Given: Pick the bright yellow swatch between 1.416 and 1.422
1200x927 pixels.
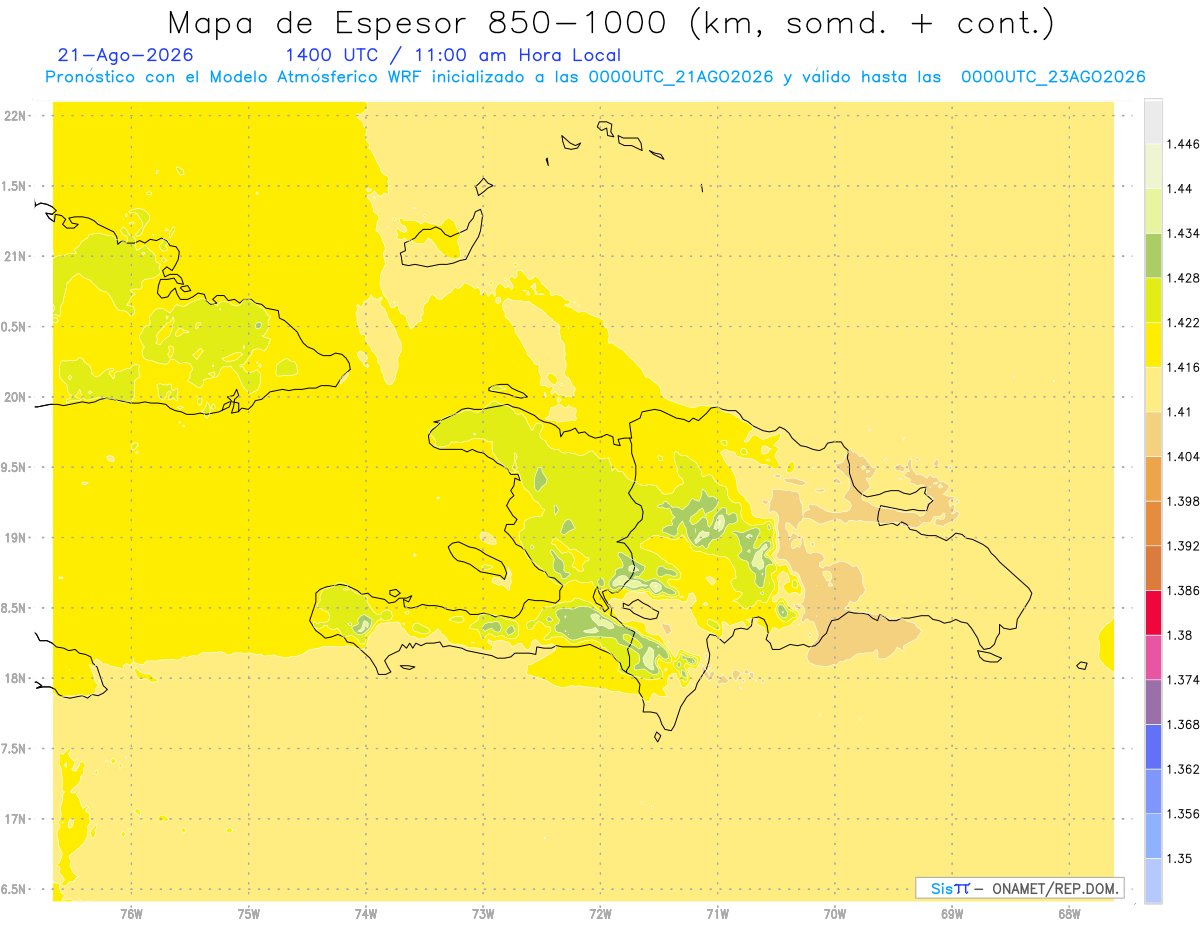Looking at the screenshot, I should [1153, 345].
